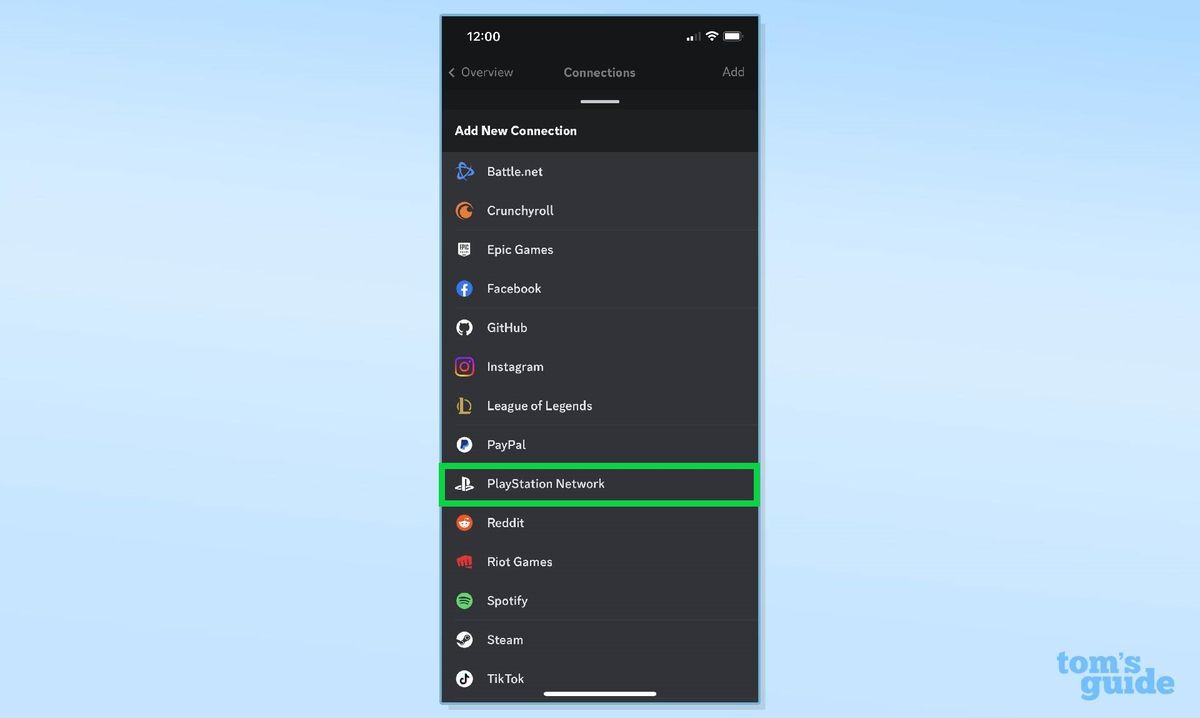The width and height of the screenshot is (1200, 718).
Task: Open the Connections tab
Action: [x=599, y=72]
